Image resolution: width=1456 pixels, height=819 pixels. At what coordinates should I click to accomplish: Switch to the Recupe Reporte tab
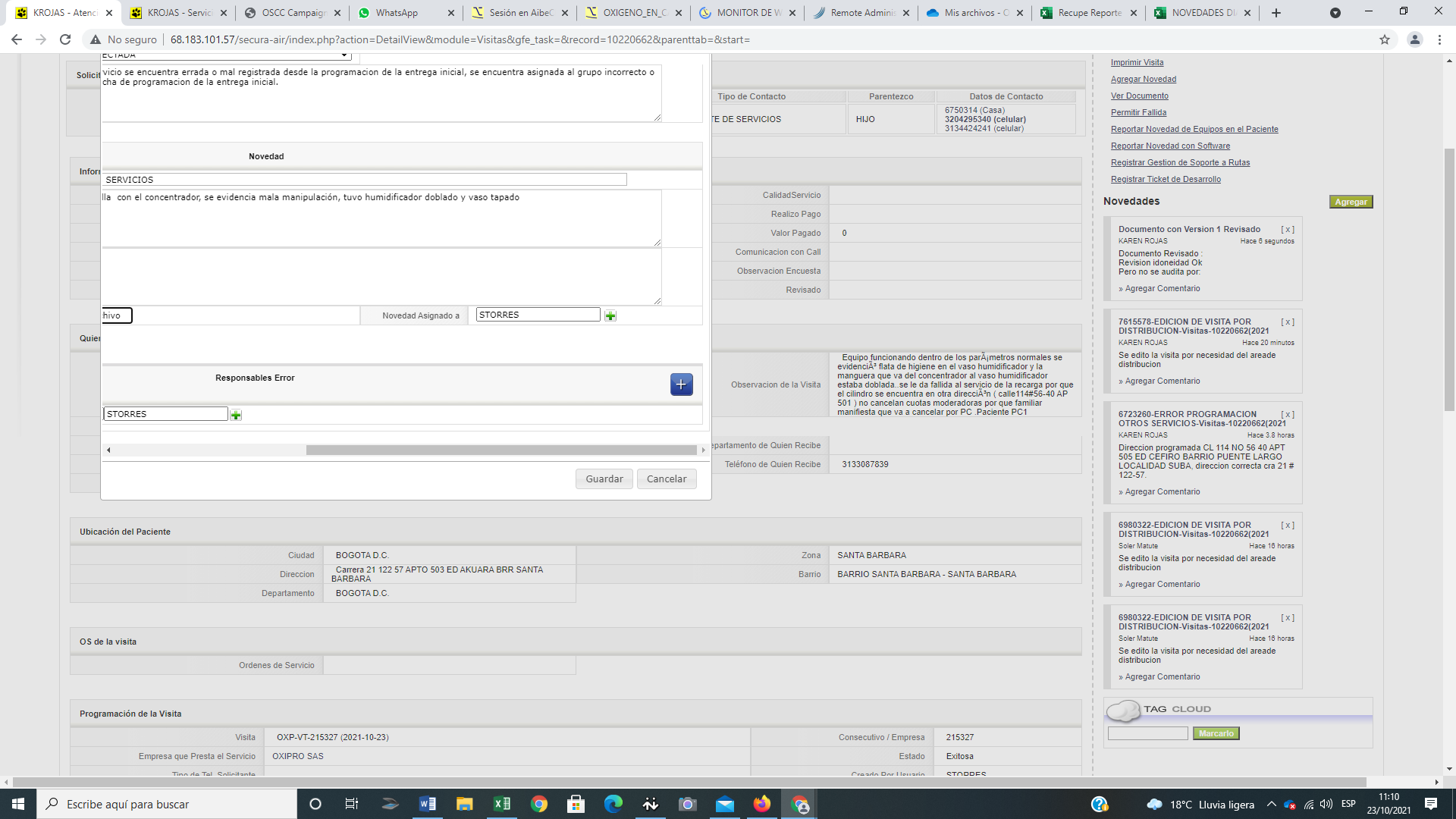(1088, 13)
